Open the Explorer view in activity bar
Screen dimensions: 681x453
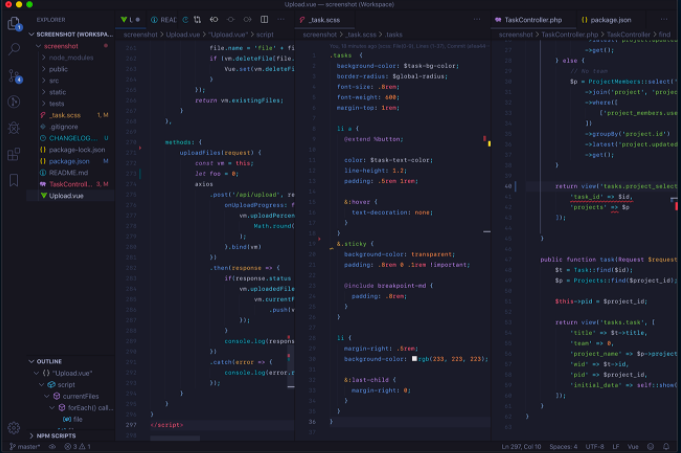point(14,23)
